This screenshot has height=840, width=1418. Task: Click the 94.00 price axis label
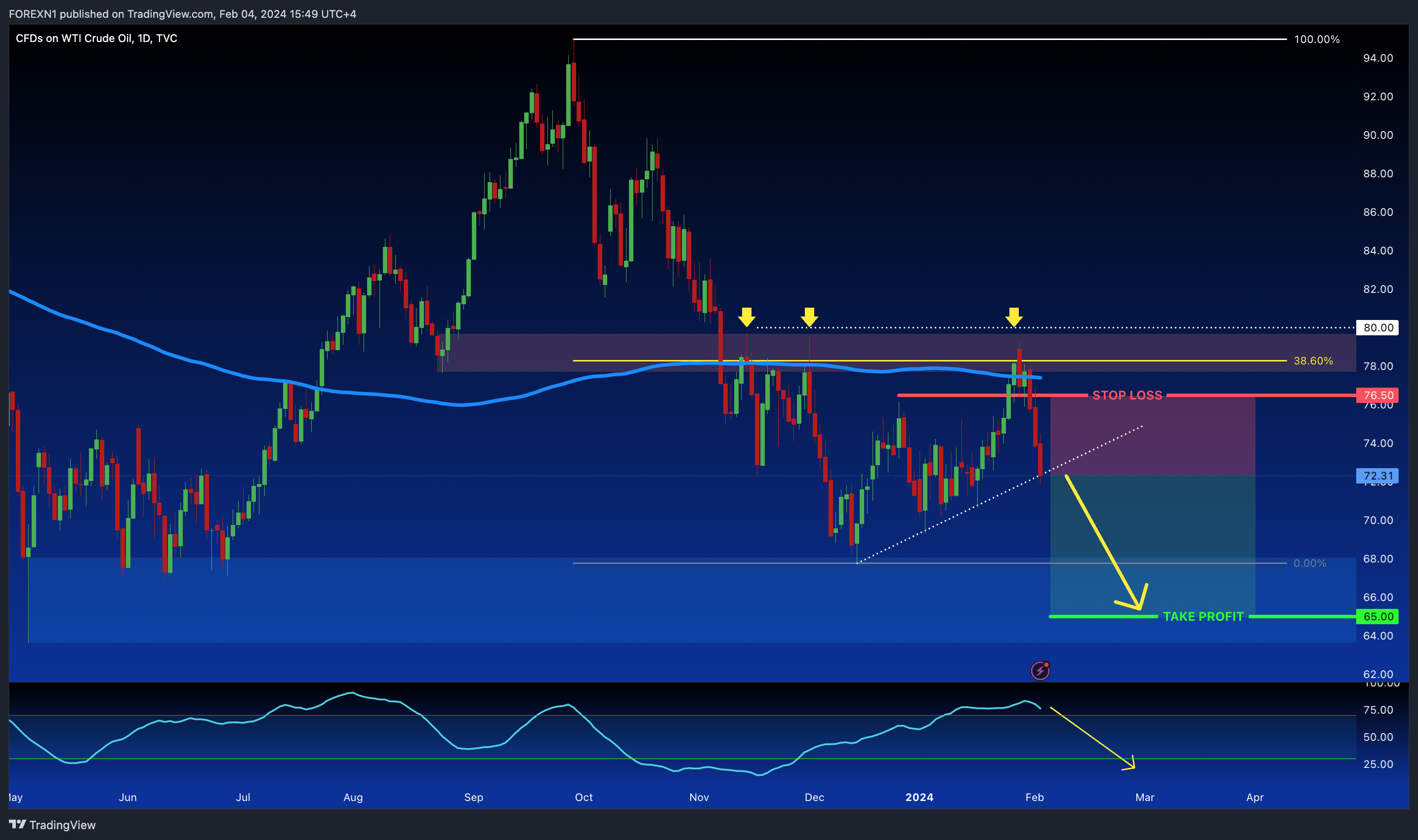(1378, 58)
